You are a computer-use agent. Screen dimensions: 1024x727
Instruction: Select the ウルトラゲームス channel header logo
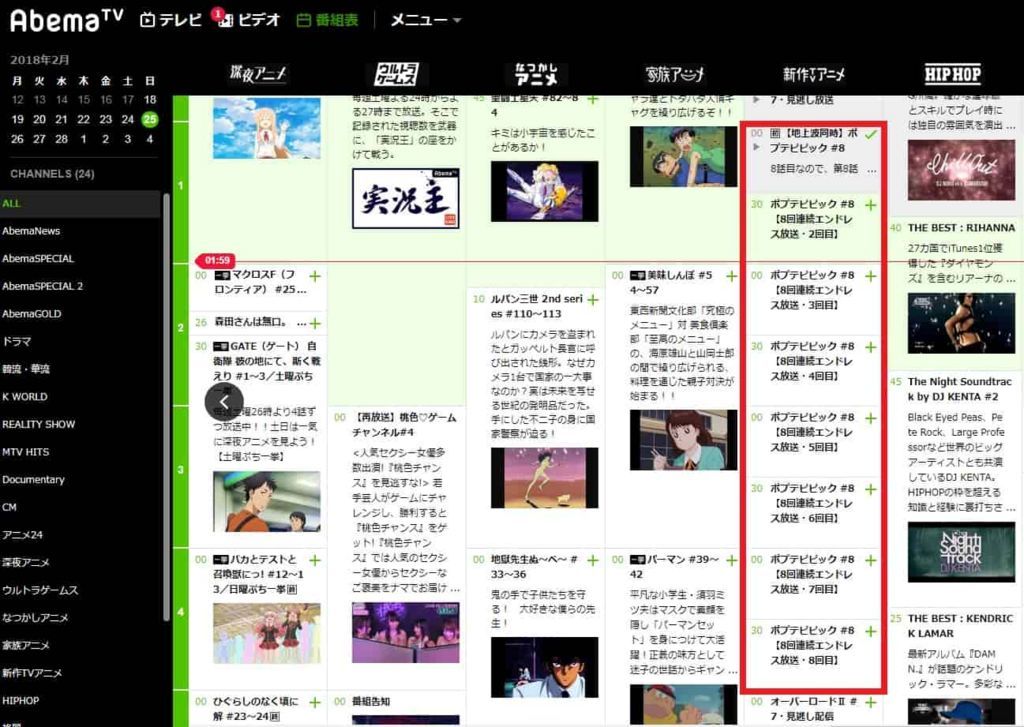click(396, 74)
